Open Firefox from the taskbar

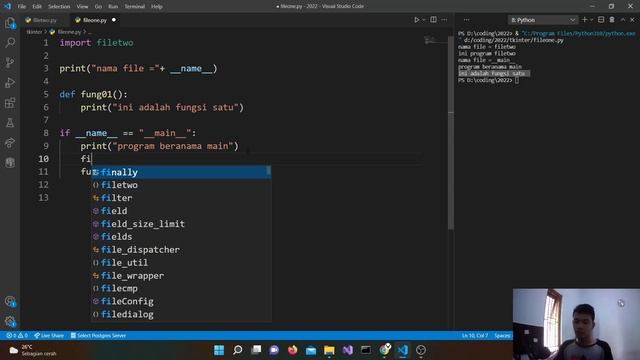pyautogui.click(x=293, y=350)
